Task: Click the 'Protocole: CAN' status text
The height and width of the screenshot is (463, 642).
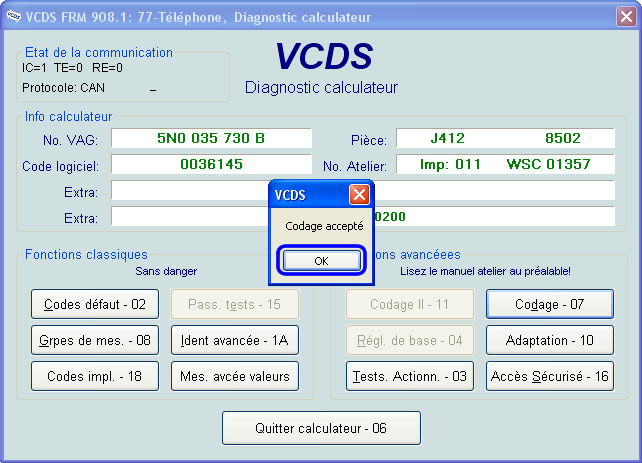Action: click(63, 88)
